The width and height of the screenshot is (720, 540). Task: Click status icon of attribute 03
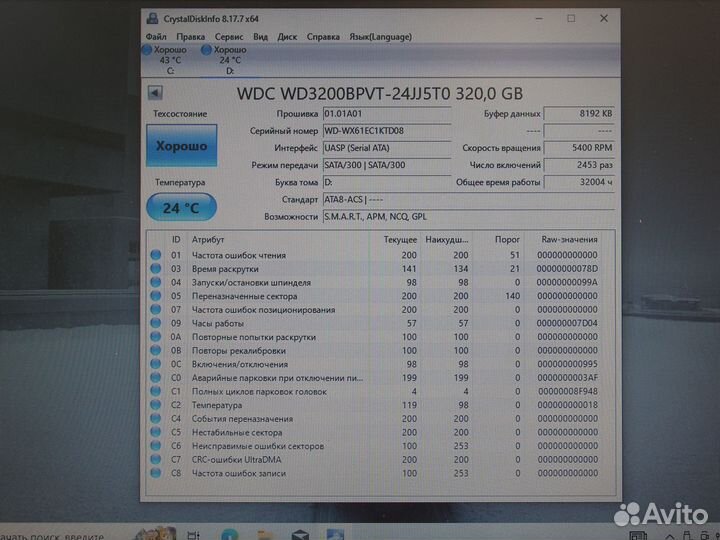click(x=156, y=269)
